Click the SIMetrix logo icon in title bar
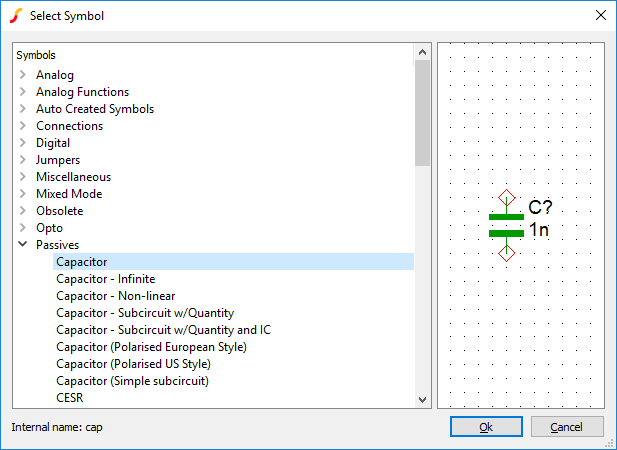This screenshot has height=450, width=617. click(x=16, y=16)
